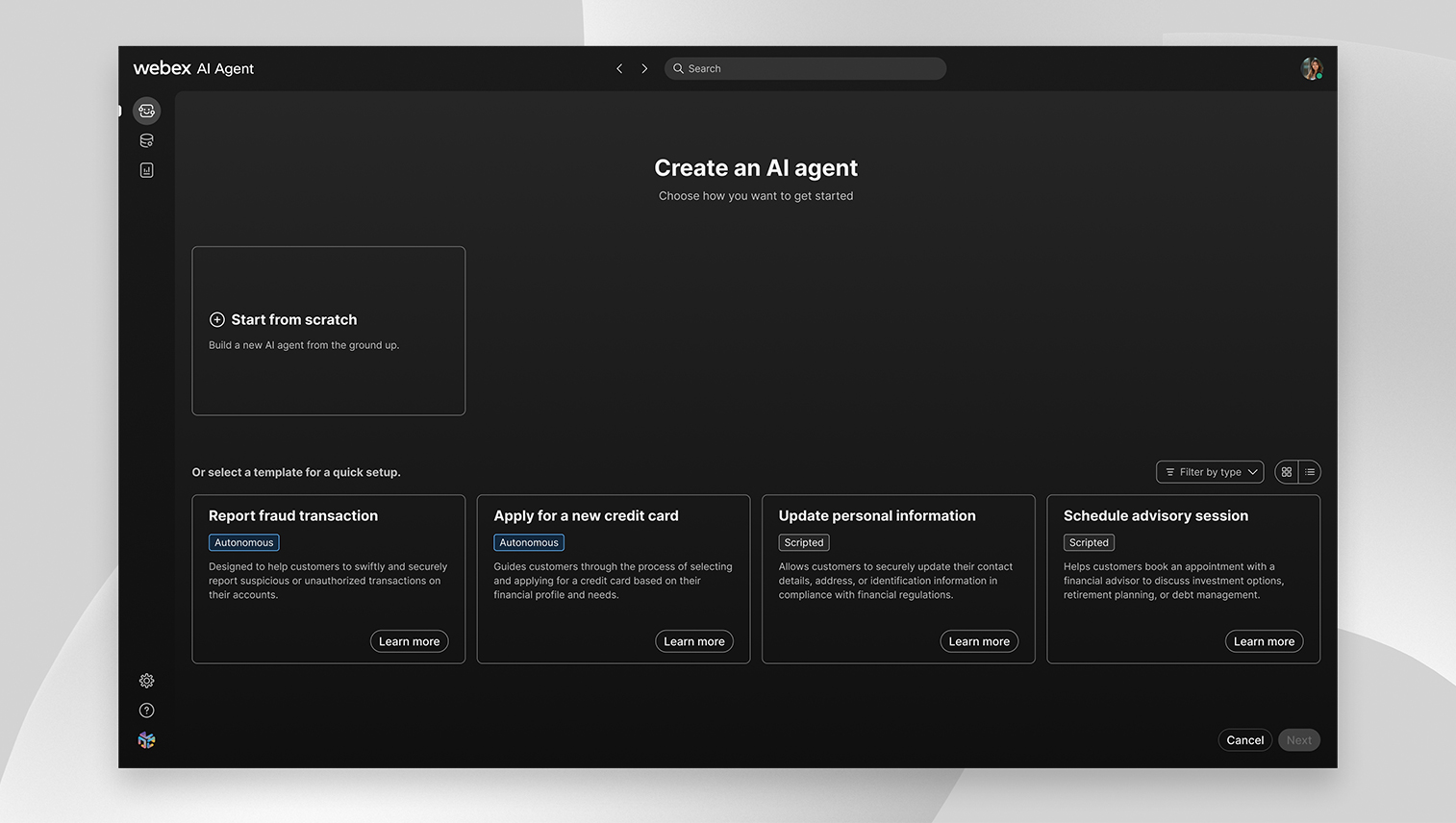Viewport: 1456px width, 823px height.
Task: Switch to grid view layout
Action: pyautogui.click(x=1286, y=472)
